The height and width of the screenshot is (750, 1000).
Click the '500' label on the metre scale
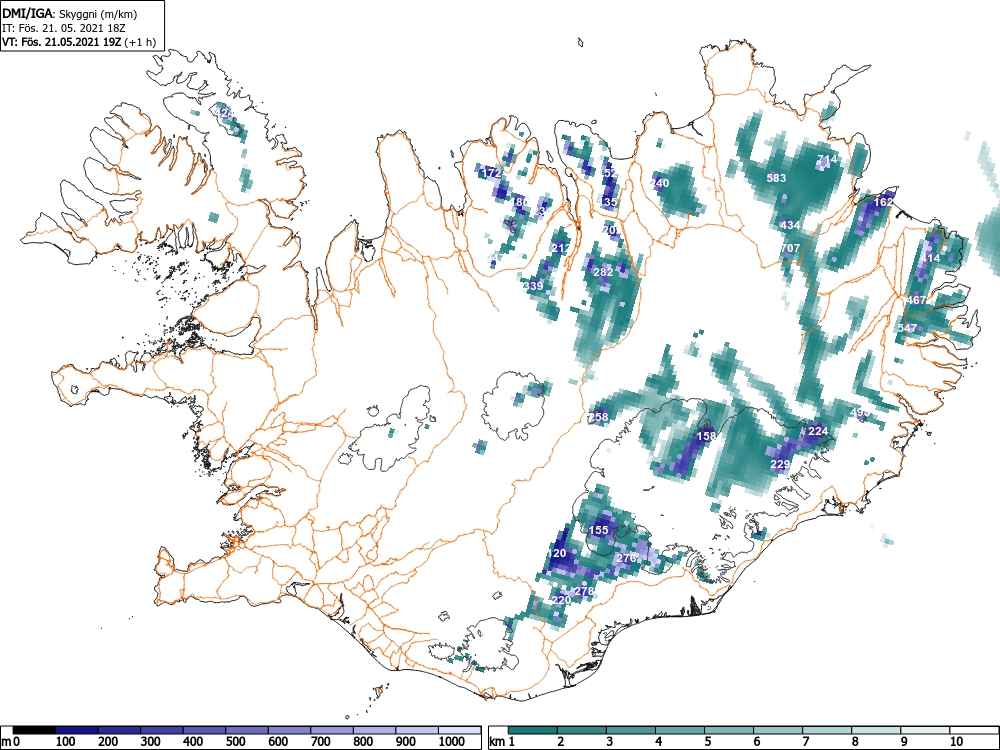(x=235, y=742)
